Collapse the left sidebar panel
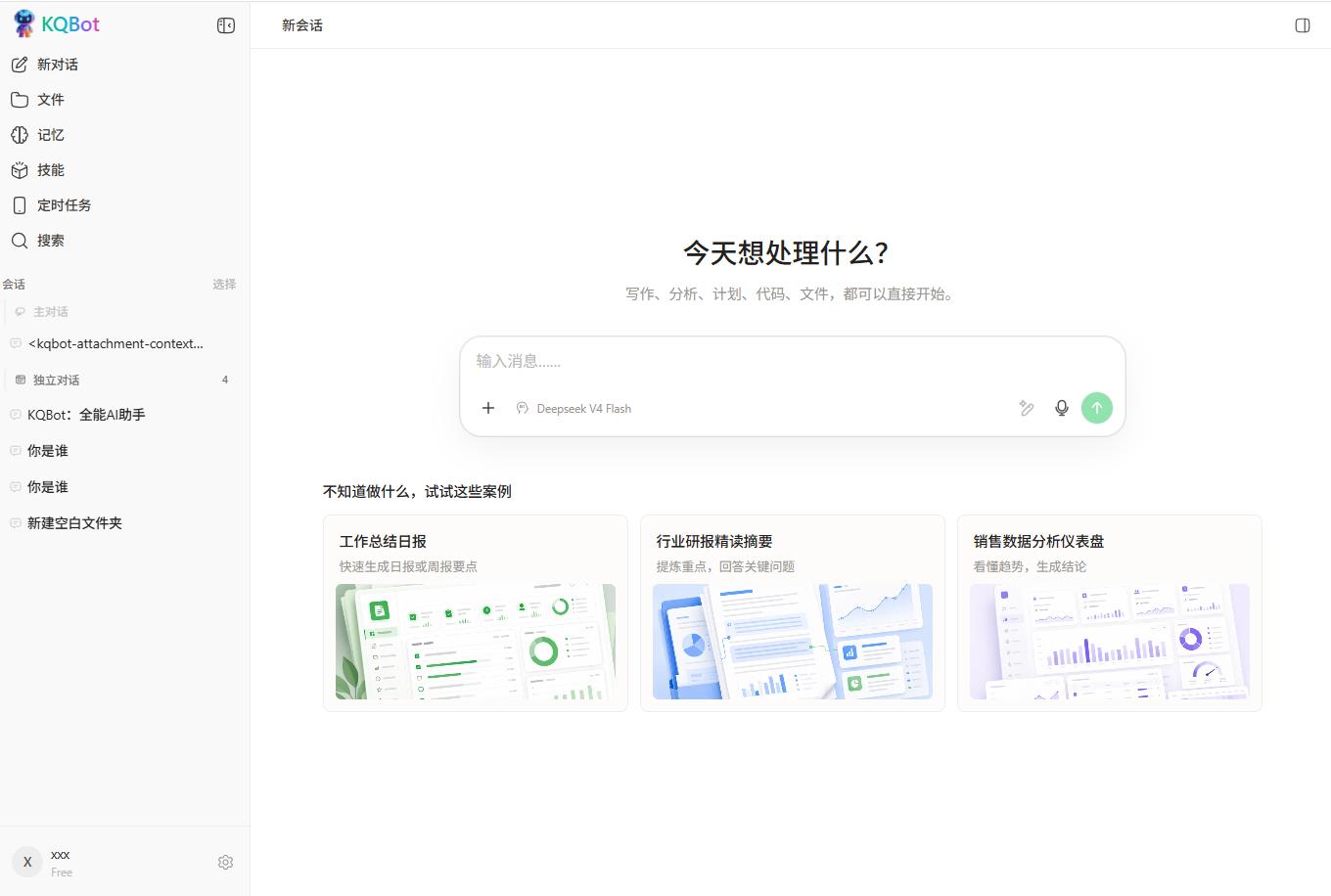This screenshot has height=896, width=1331. pos(226,25)
